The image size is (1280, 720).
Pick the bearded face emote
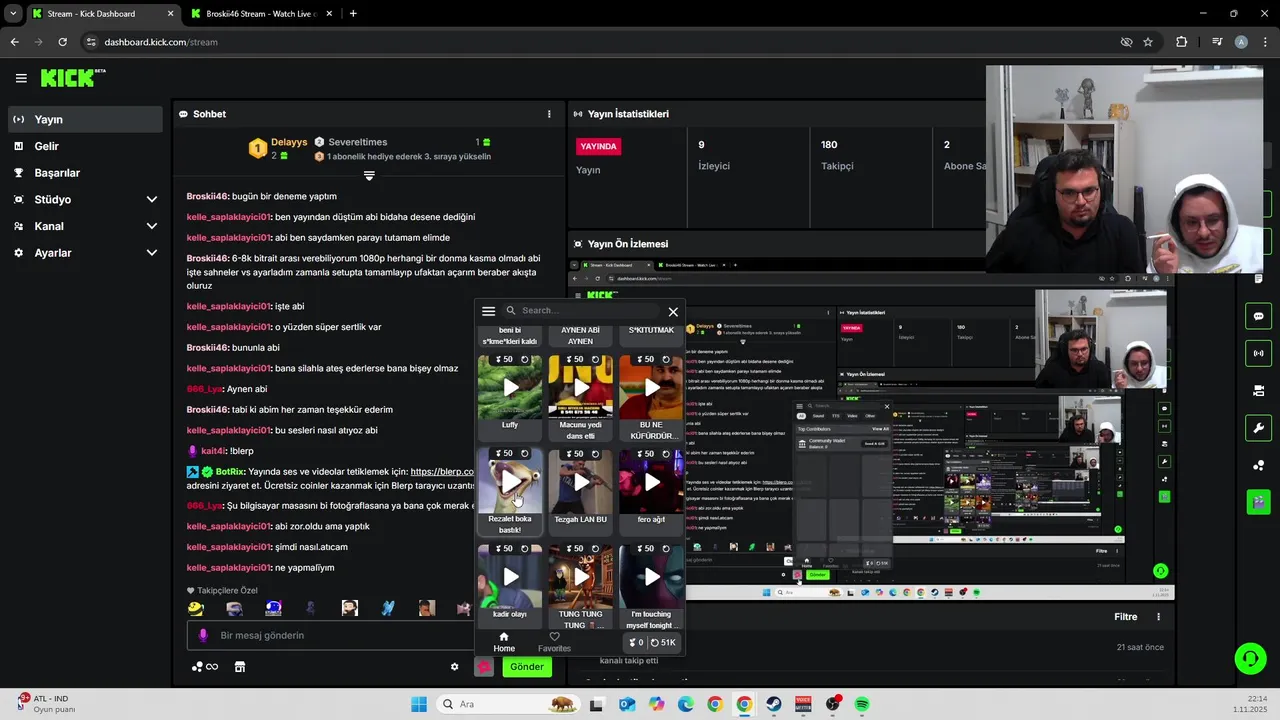(x=350, y=608)
